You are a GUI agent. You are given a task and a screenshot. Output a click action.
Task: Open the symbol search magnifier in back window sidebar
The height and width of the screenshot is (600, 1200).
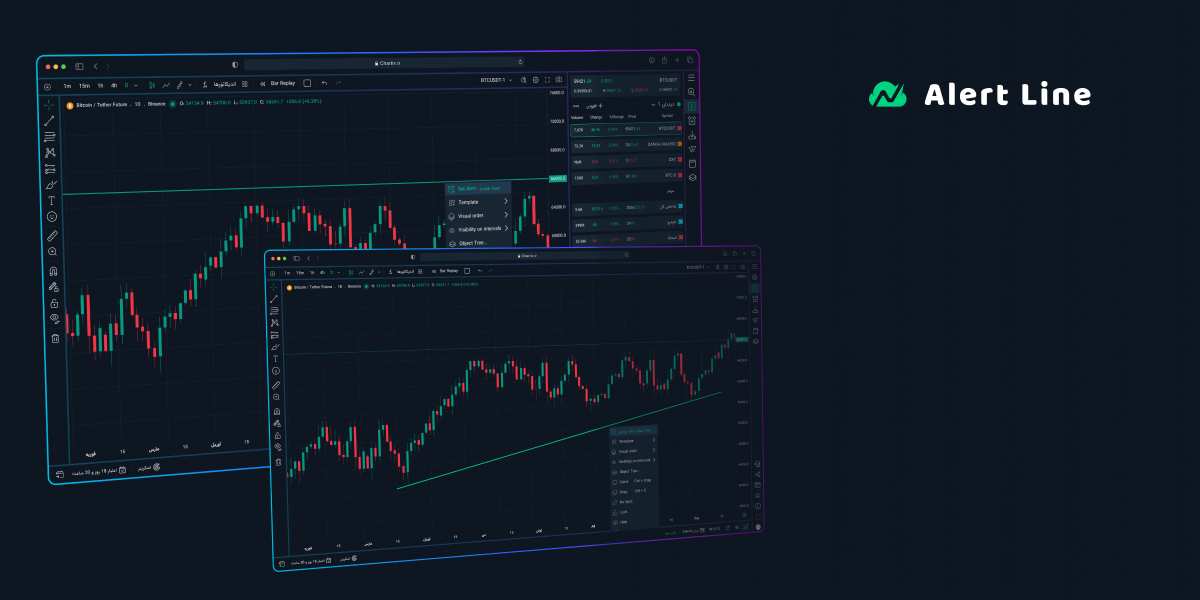[x=691, y=92]
